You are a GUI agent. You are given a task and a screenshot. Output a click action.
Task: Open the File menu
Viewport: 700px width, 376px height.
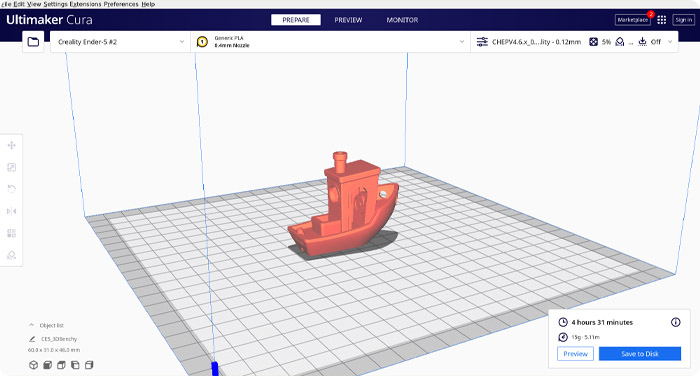click(6, 4)
